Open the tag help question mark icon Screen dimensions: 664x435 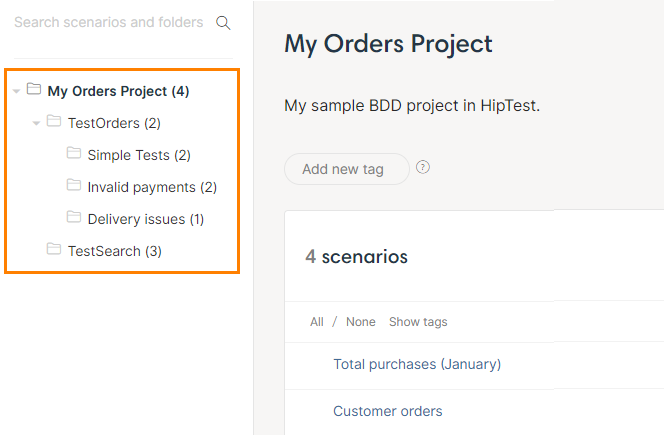(x=423, y=168)
